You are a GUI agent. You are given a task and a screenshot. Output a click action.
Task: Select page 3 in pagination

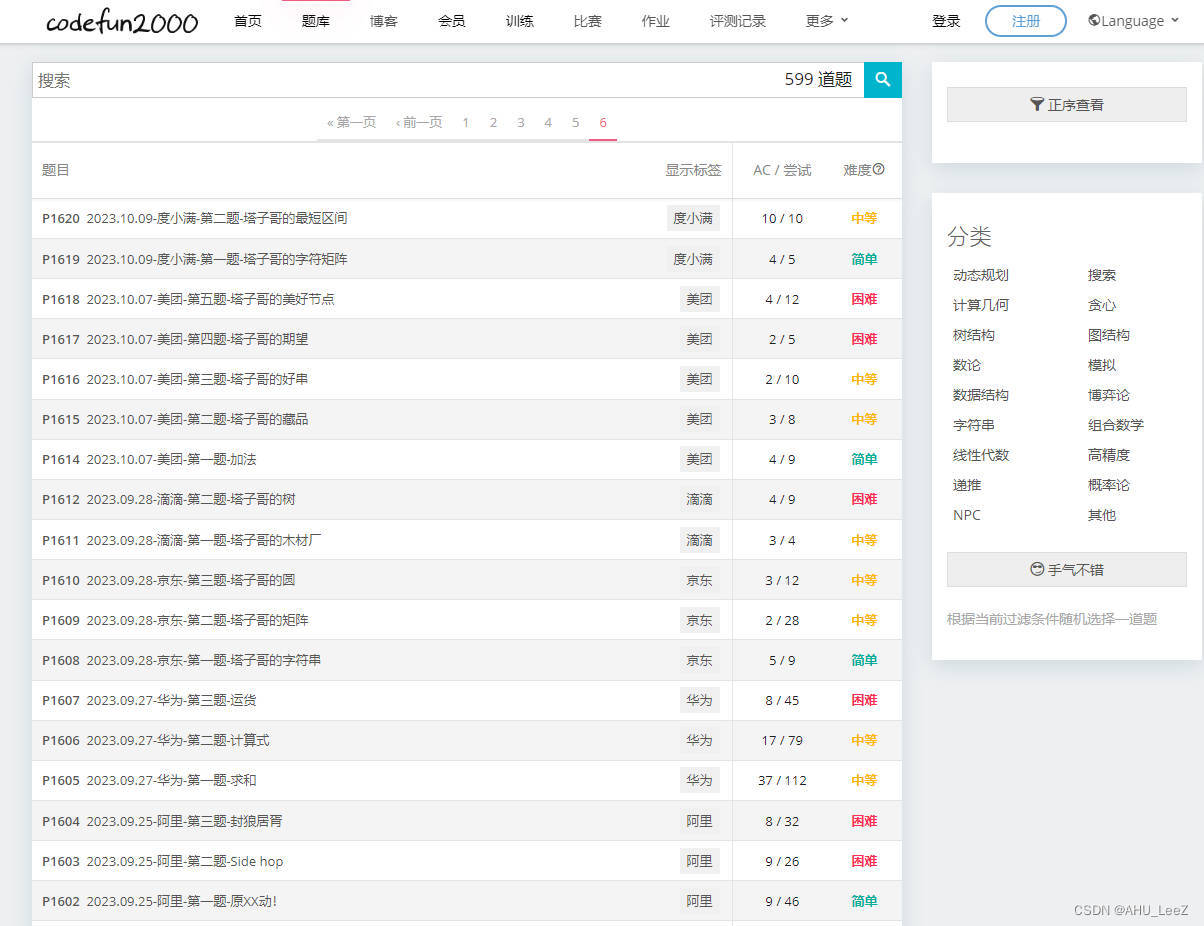click(x=521, y=122)
